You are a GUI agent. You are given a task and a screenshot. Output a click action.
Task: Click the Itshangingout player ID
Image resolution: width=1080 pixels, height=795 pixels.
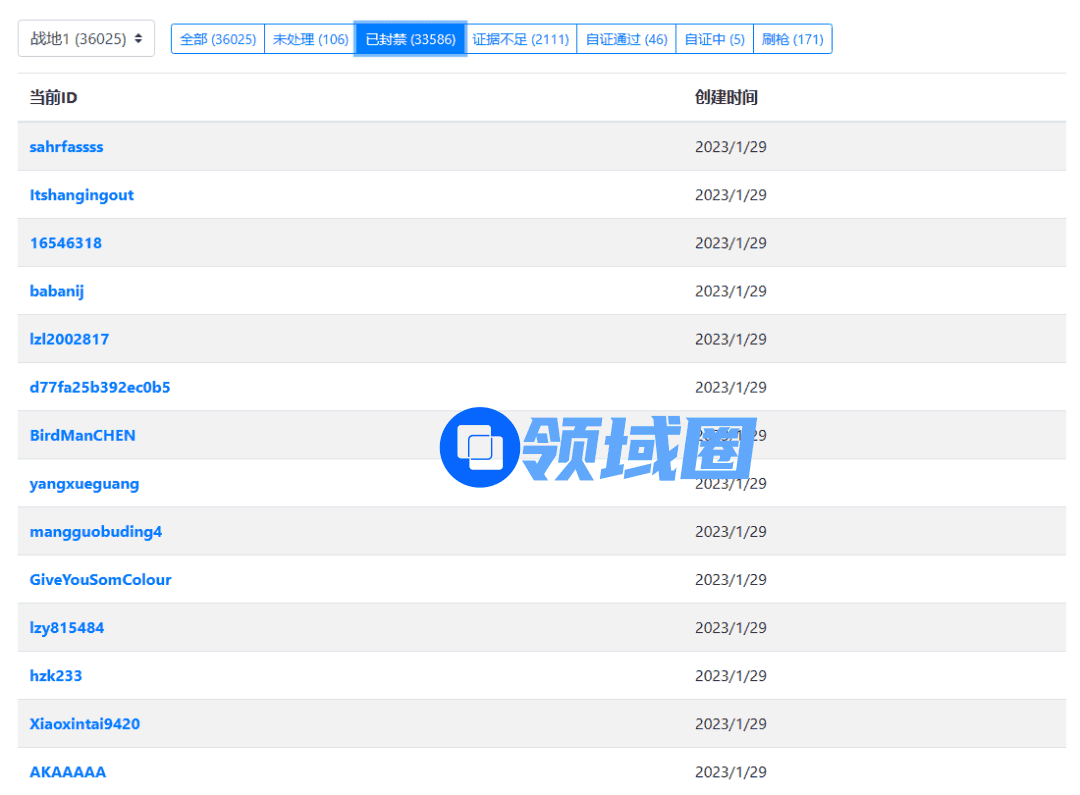[81, 195]
